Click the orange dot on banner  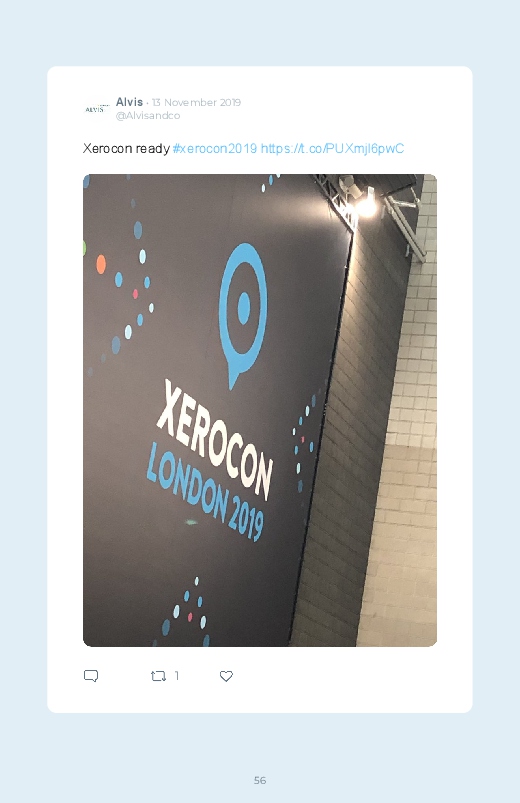101,264
